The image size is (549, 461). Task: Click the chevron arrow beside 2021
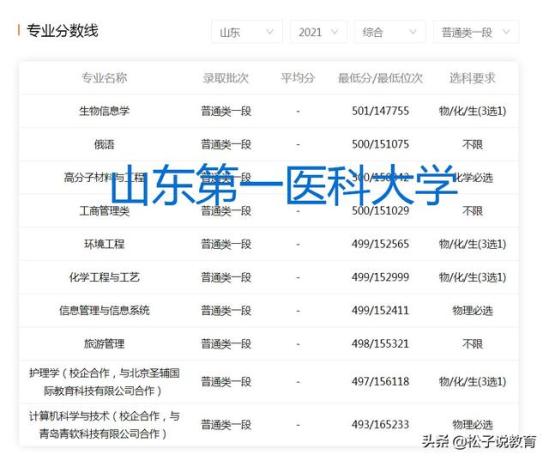334,32
